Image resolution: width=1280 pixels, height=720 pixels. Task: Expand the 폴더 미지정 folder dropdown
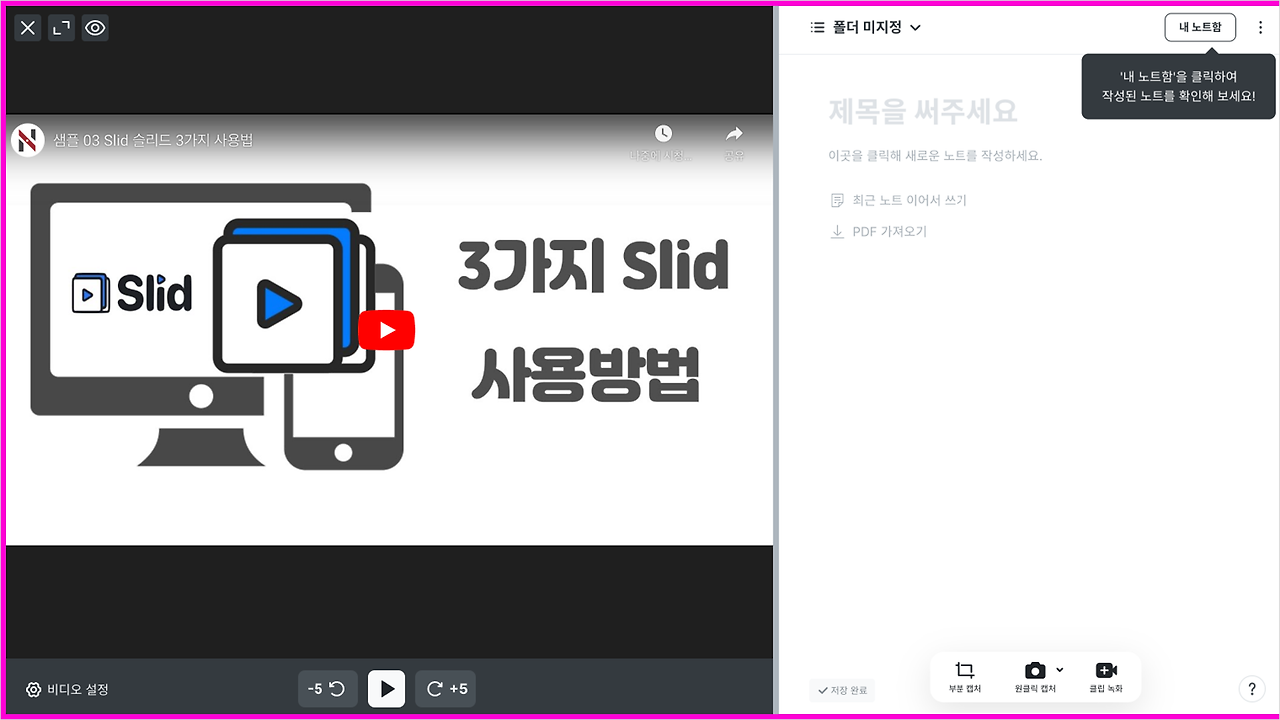(x=918, y=27)
